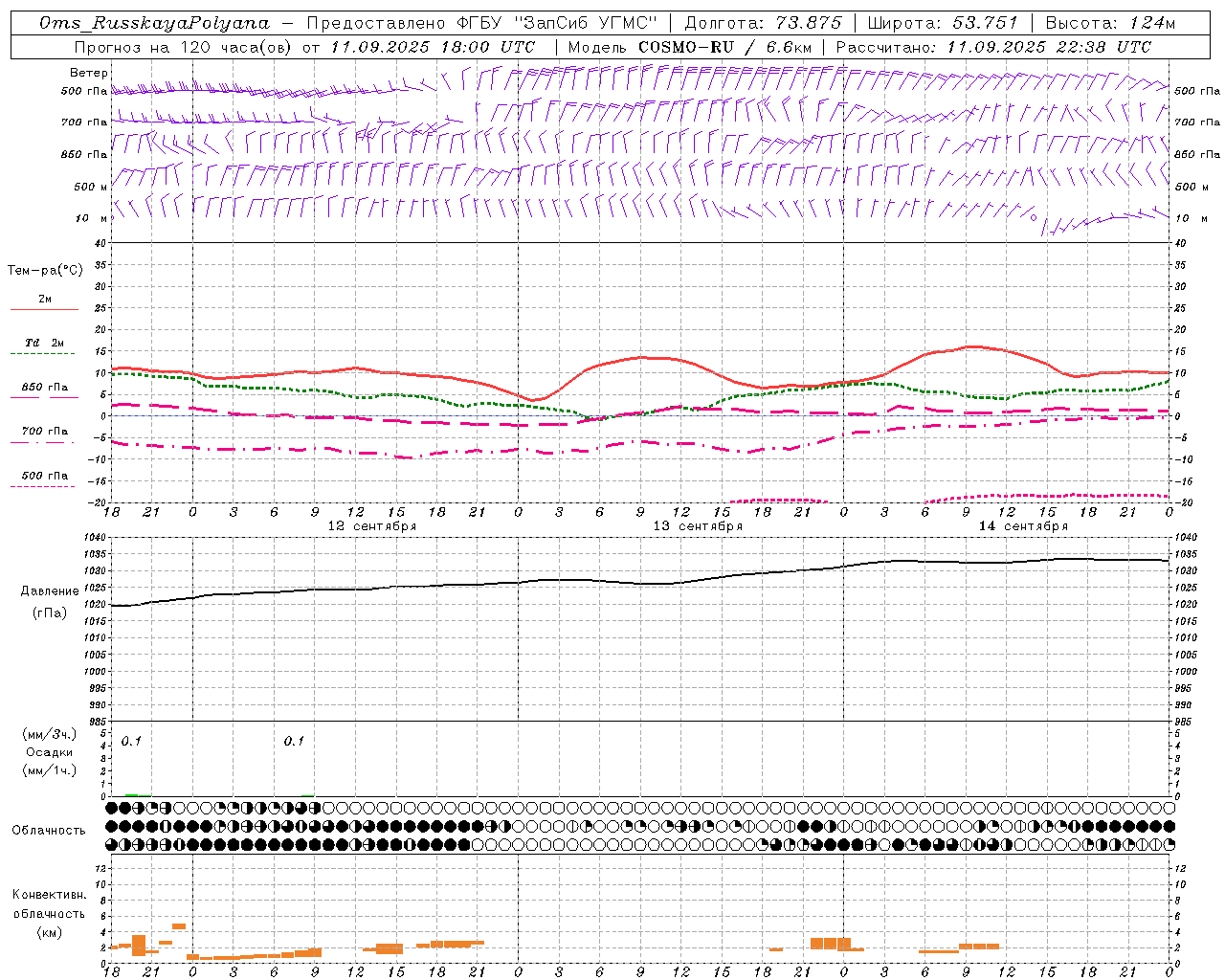Click the (мм/1ч.) precipitation unit label

click(x=50, y=770)
